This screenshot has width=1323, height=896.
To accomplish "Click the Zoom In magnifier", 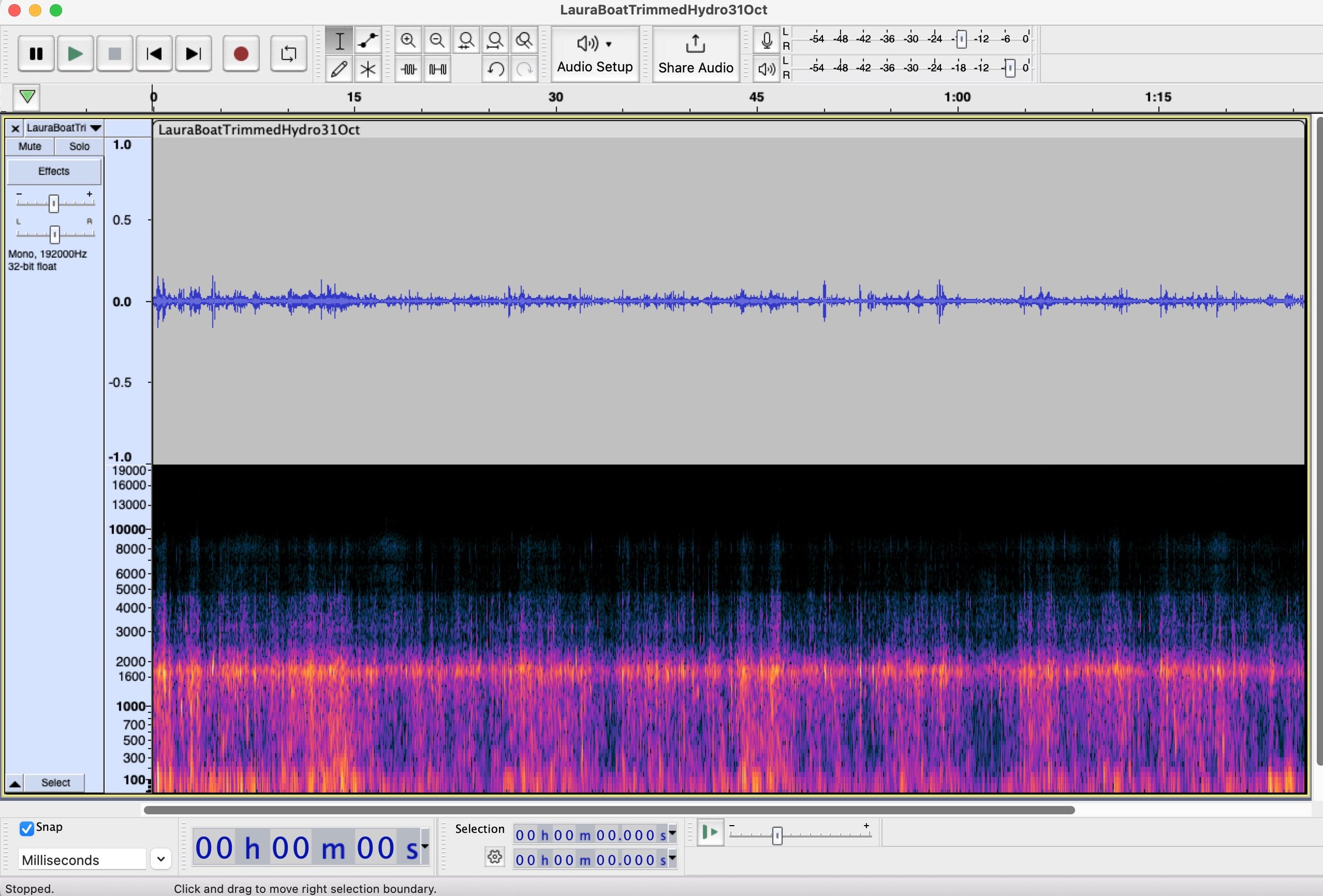I will point(408,40).
